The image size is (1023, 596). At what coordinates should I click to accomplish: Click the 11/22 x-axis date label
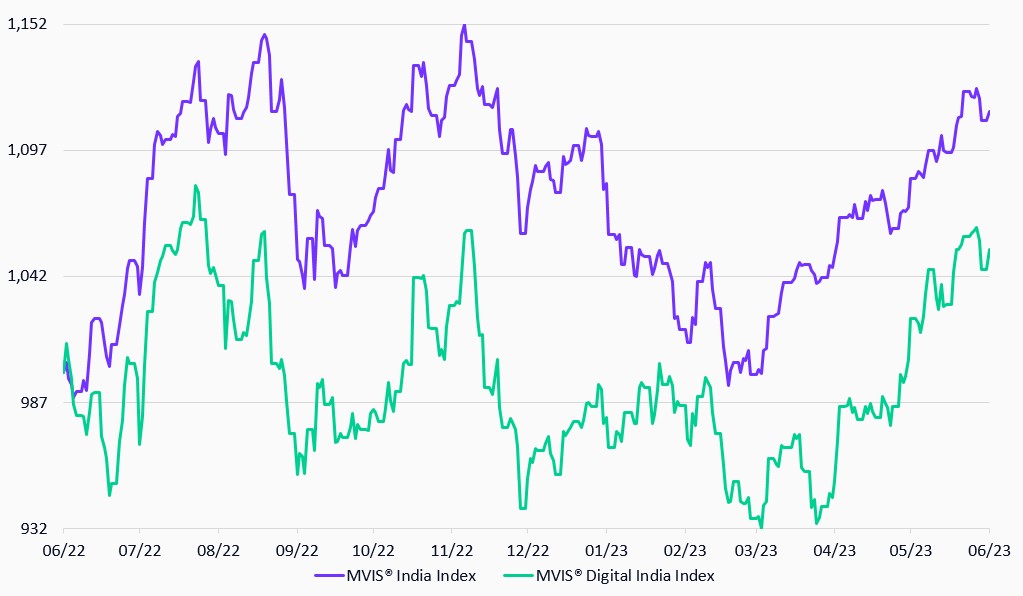(451, 549)
